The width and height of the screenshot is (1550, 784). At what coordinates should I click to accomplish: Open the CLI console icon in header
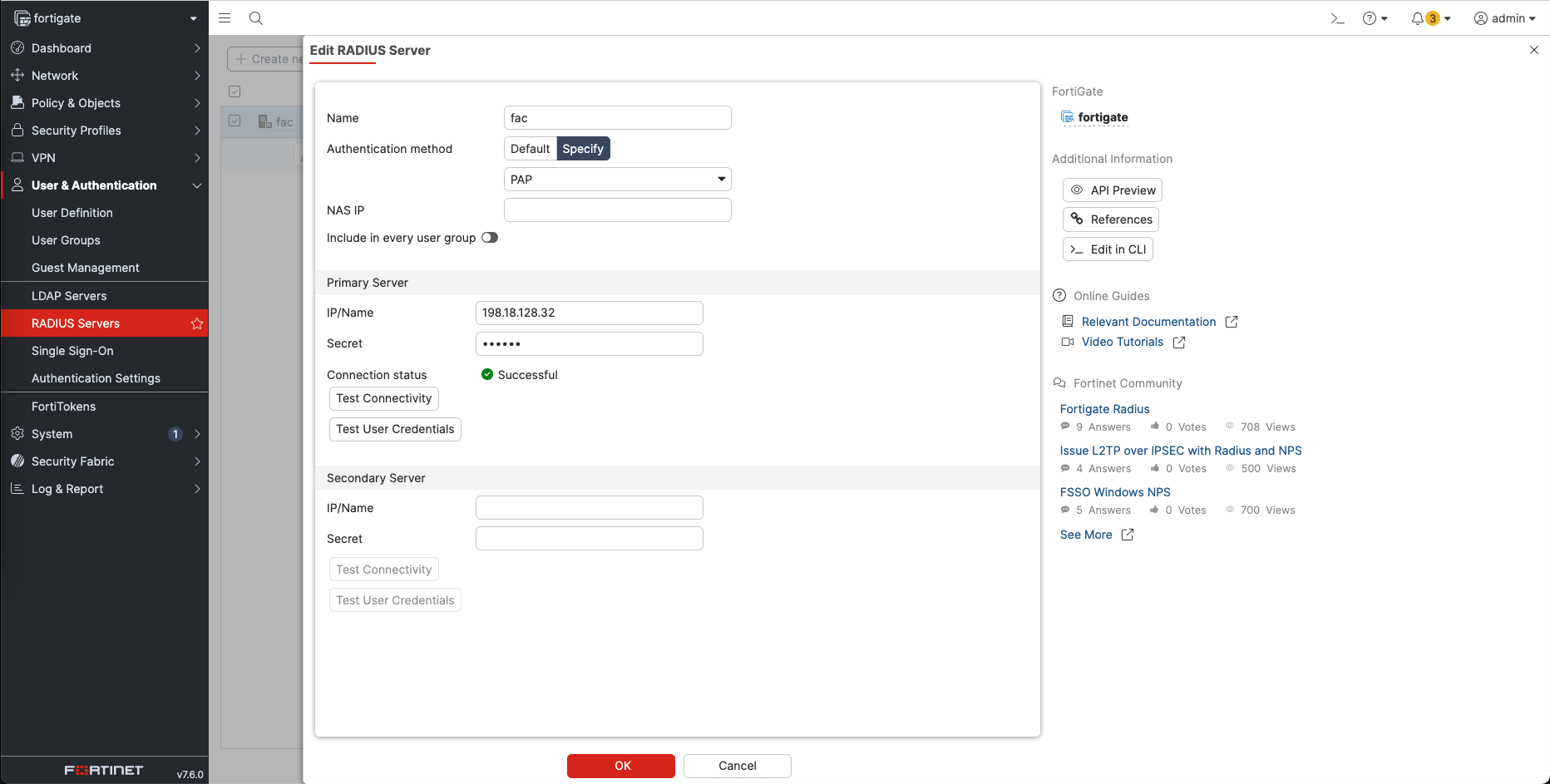(x=1337, y=18)
